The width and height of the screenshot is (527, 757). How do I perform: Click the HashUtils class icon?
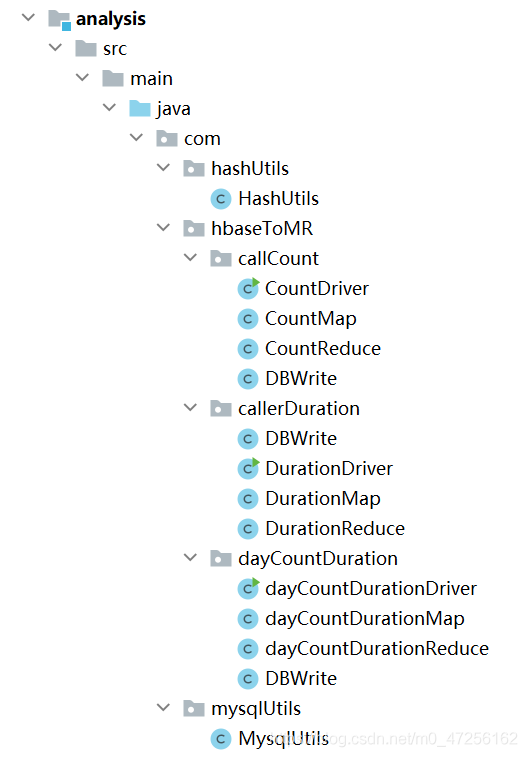(x=221, y=199)
